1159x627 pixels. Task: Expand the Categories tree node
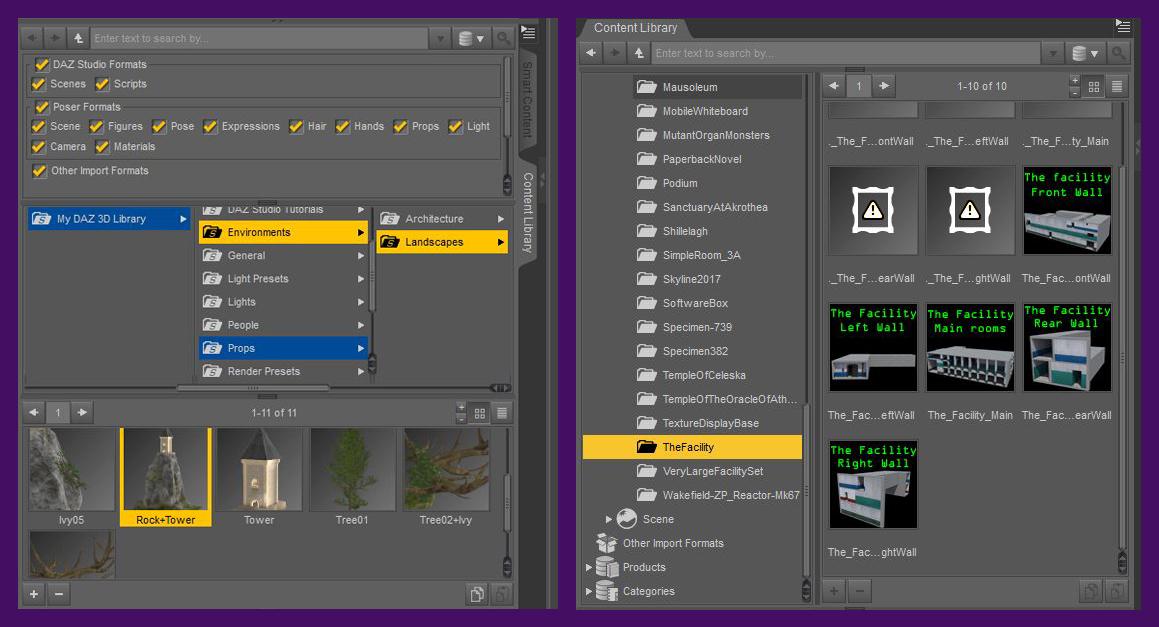(x=589, y=592)
